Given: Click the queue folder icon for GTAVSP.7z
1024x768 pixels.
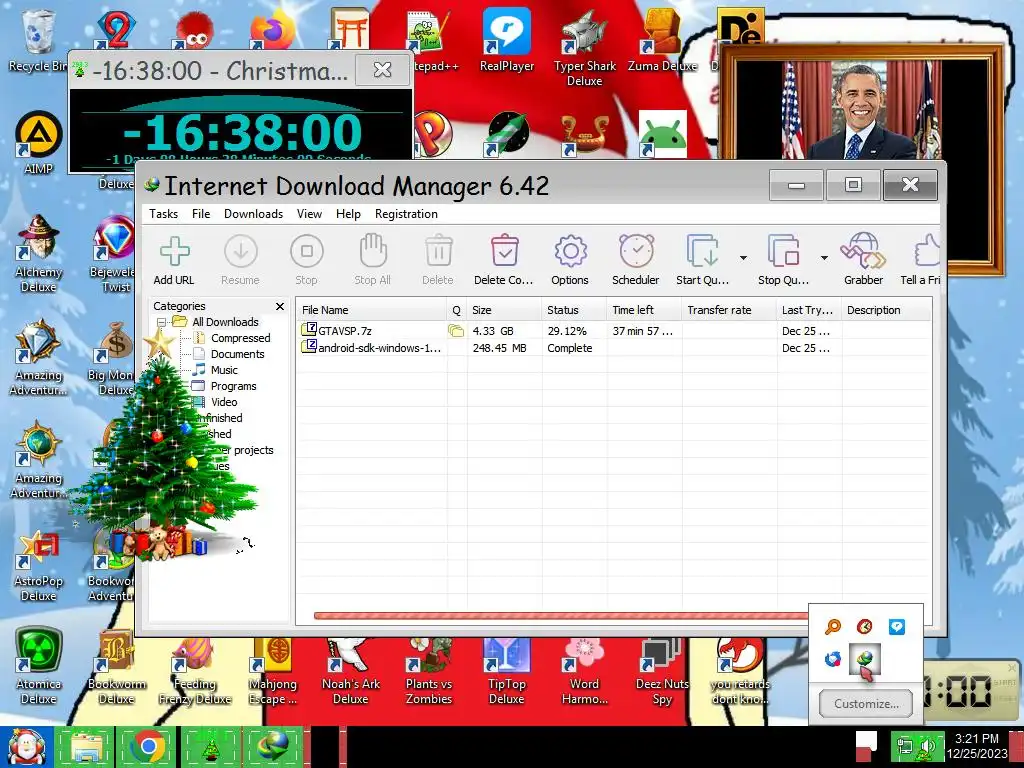Looking at the screenshot, I should [x=456, y=331].
